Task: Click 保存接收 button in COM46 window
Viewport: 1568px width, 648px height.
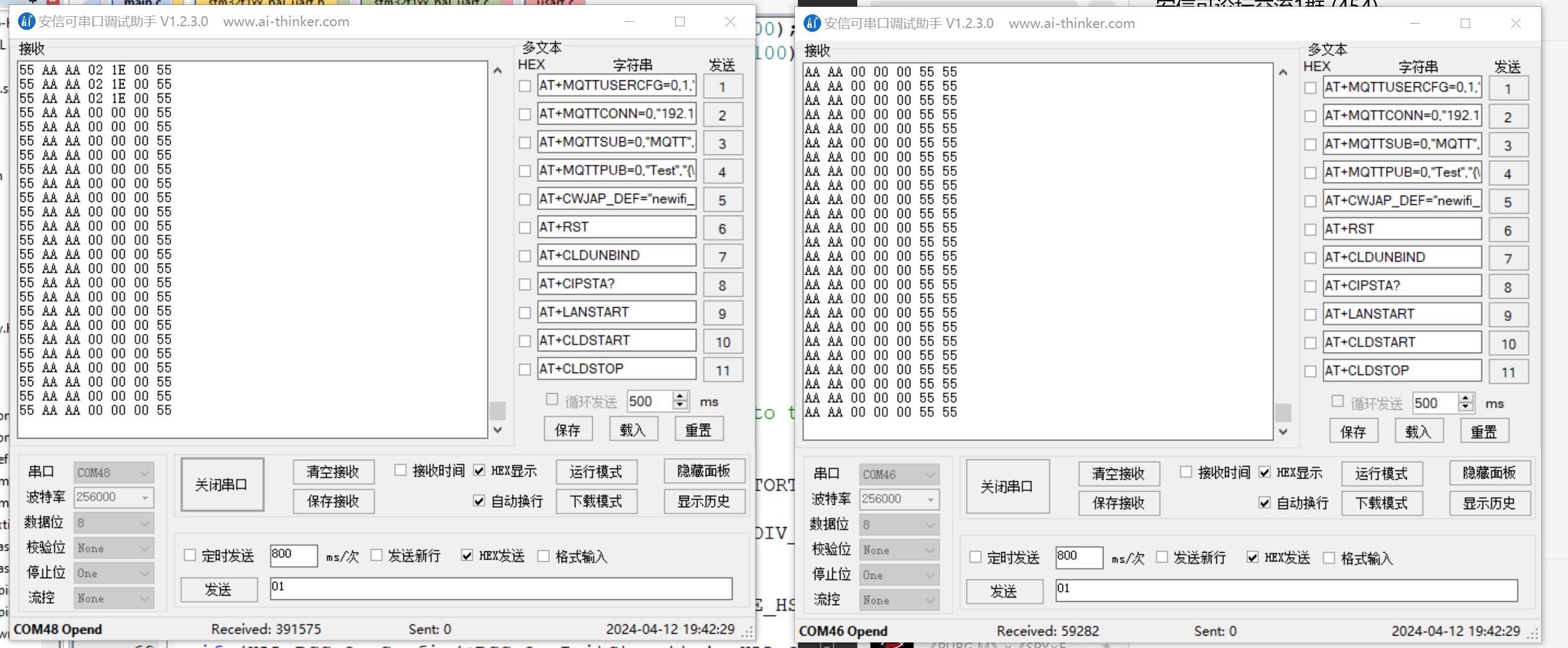Action: pyautogui.click(x=1119, y=503)
